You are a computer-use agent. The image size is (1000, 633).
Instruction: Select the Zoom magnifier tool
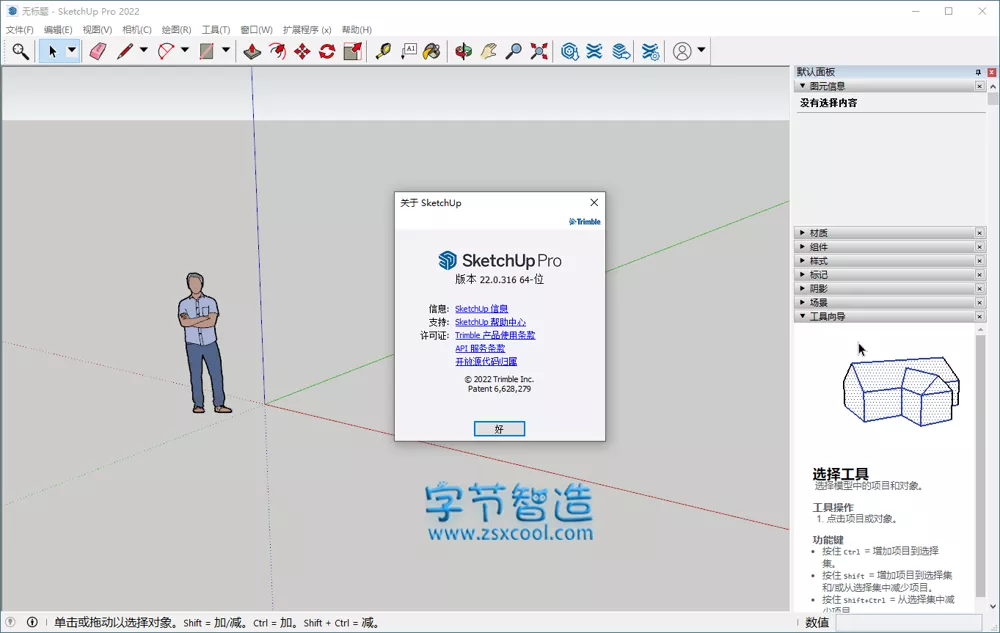(x=513, y=51)
